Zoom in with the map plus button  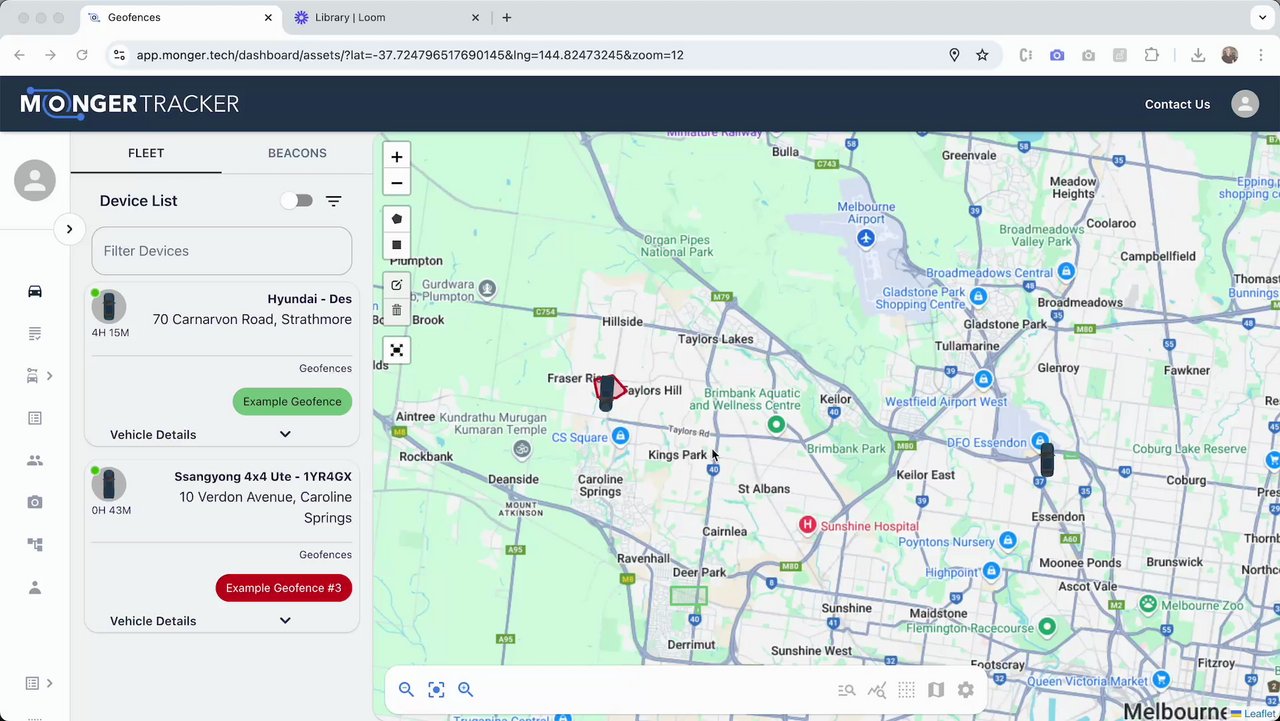coord(397,157)
